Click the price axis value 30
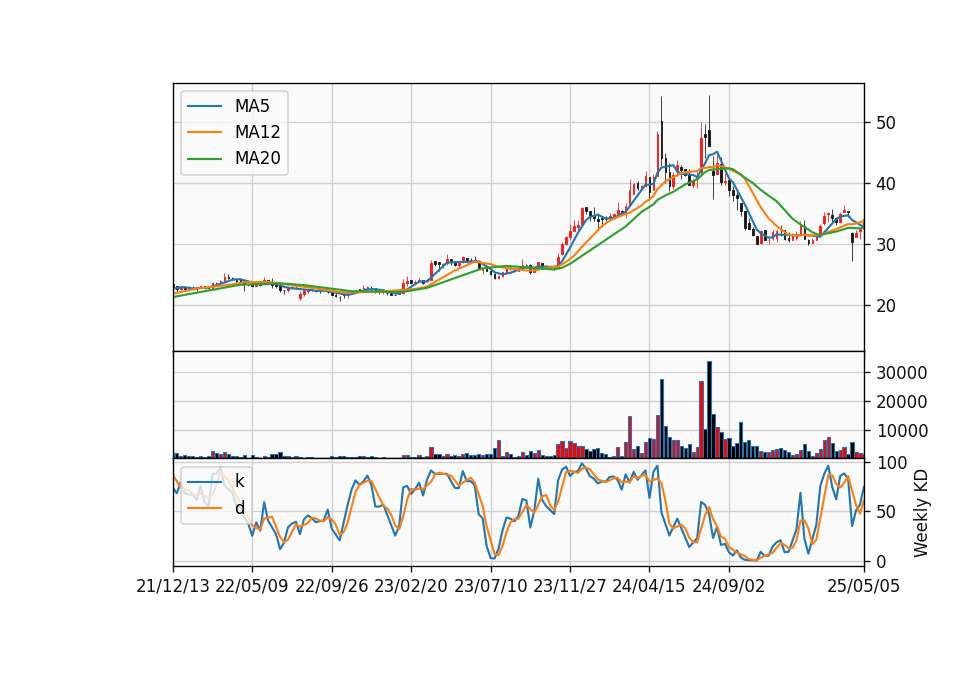Screen dimensions: 960x690 point(885,245)
